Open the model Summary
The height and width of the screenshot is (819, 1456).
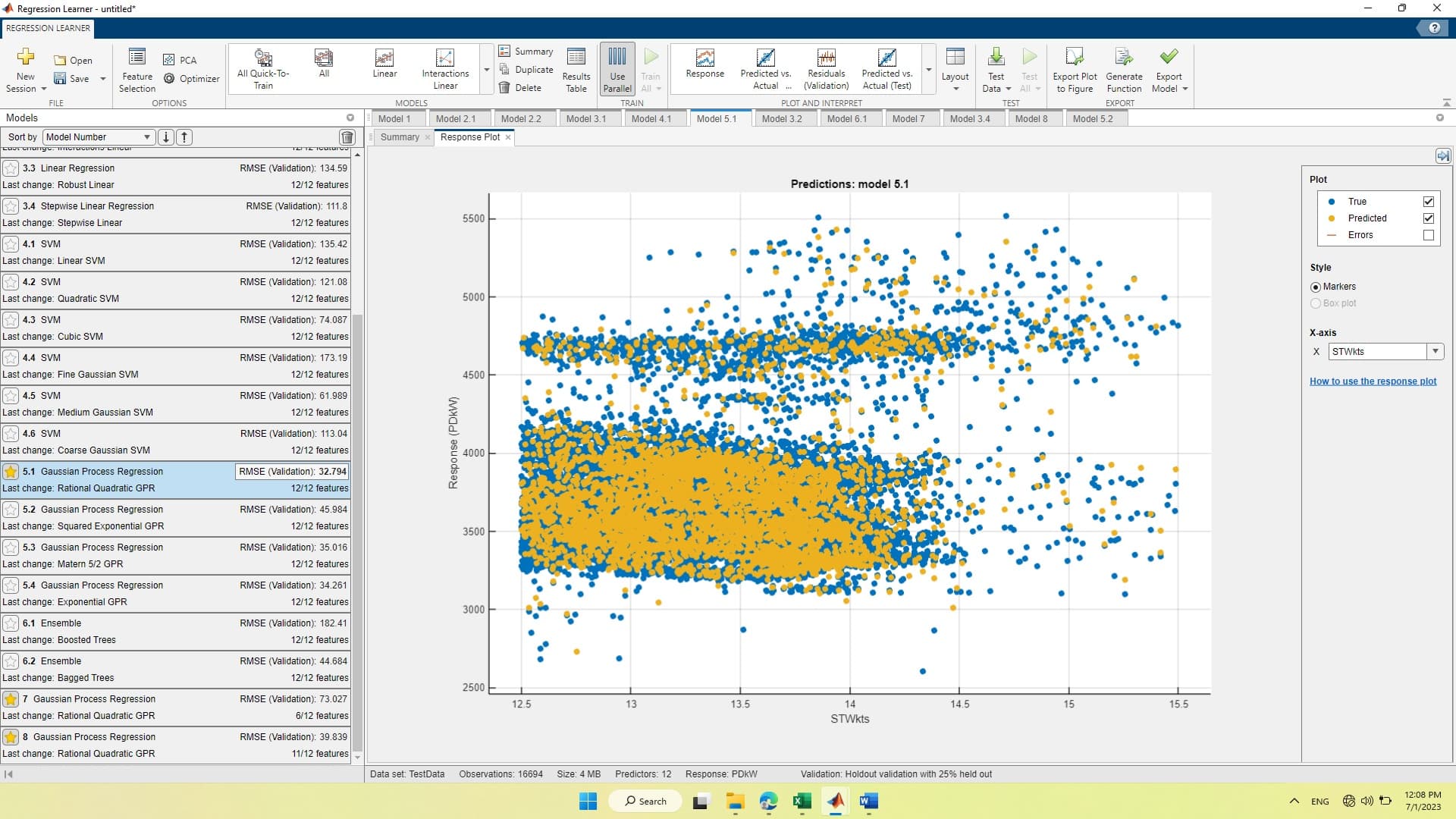coord(526,52)
